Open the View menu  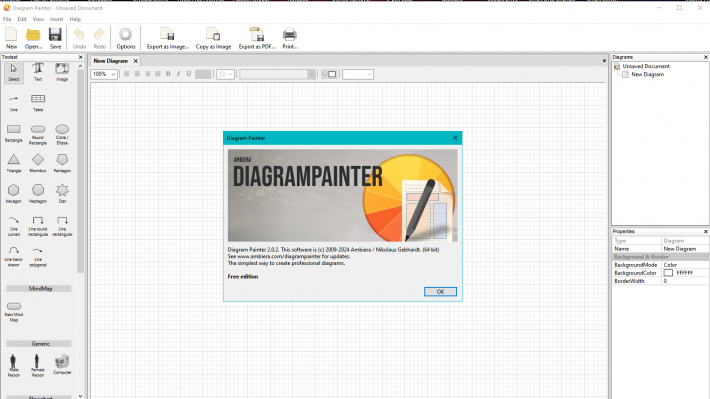pos(38,19)
